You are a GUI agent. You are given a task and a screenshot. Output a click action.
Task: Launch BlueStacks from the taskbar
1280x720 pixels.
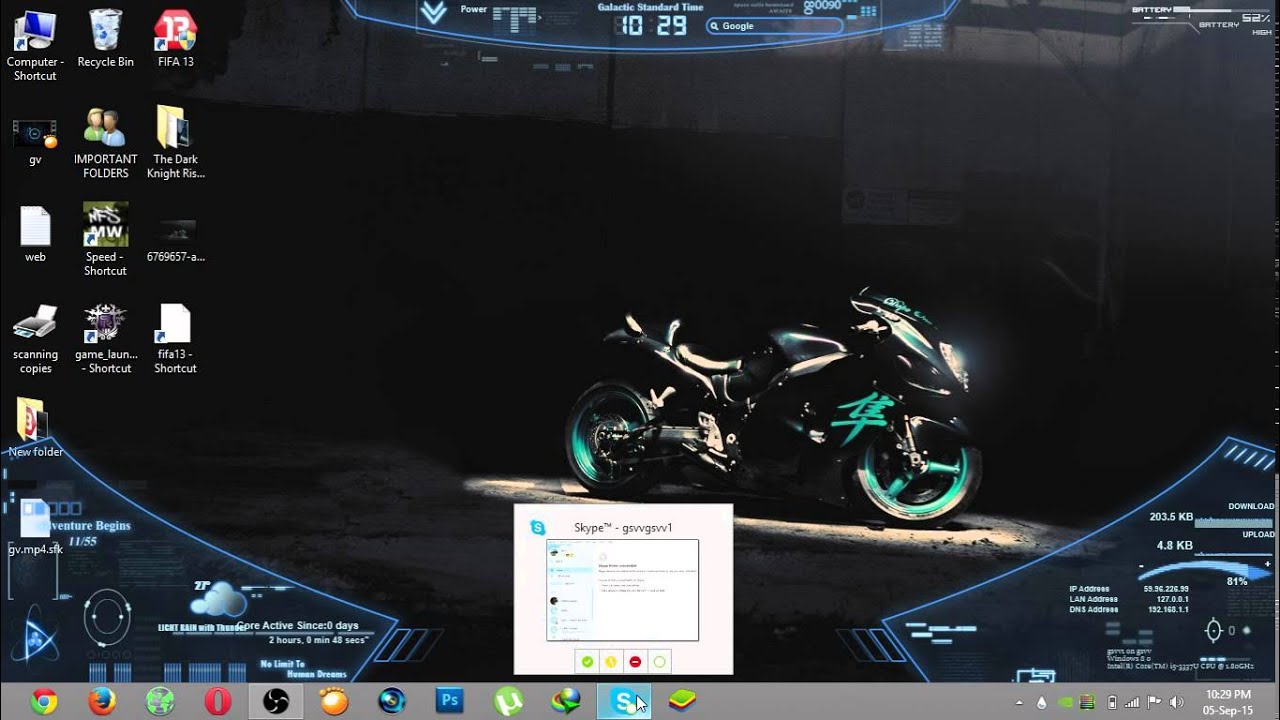click(682, 702)
